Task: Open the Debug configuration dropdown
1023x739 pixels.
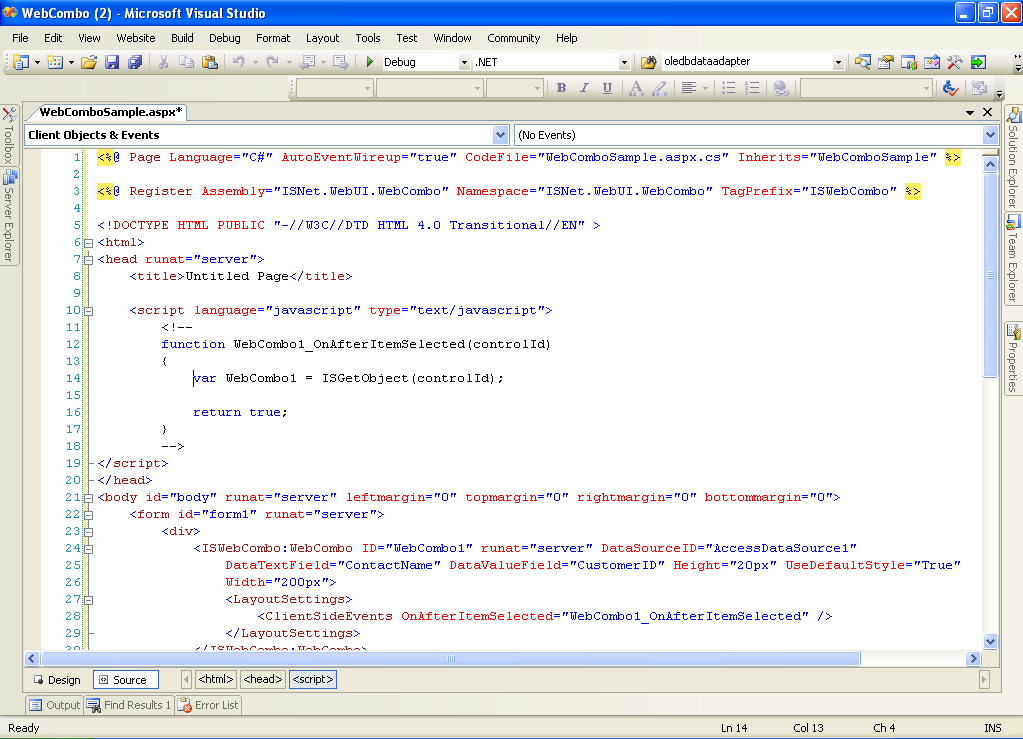Action: coord(463,62)
